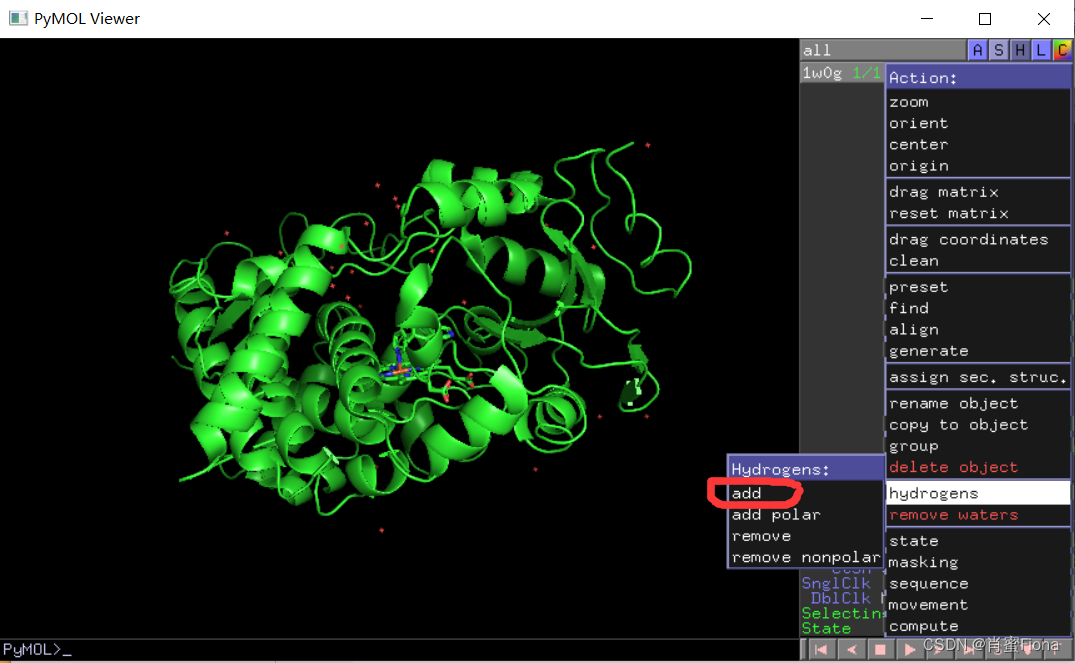1075x663 pixels.
Task: Click the red 'delete object' entry
Action: [978, 466]
